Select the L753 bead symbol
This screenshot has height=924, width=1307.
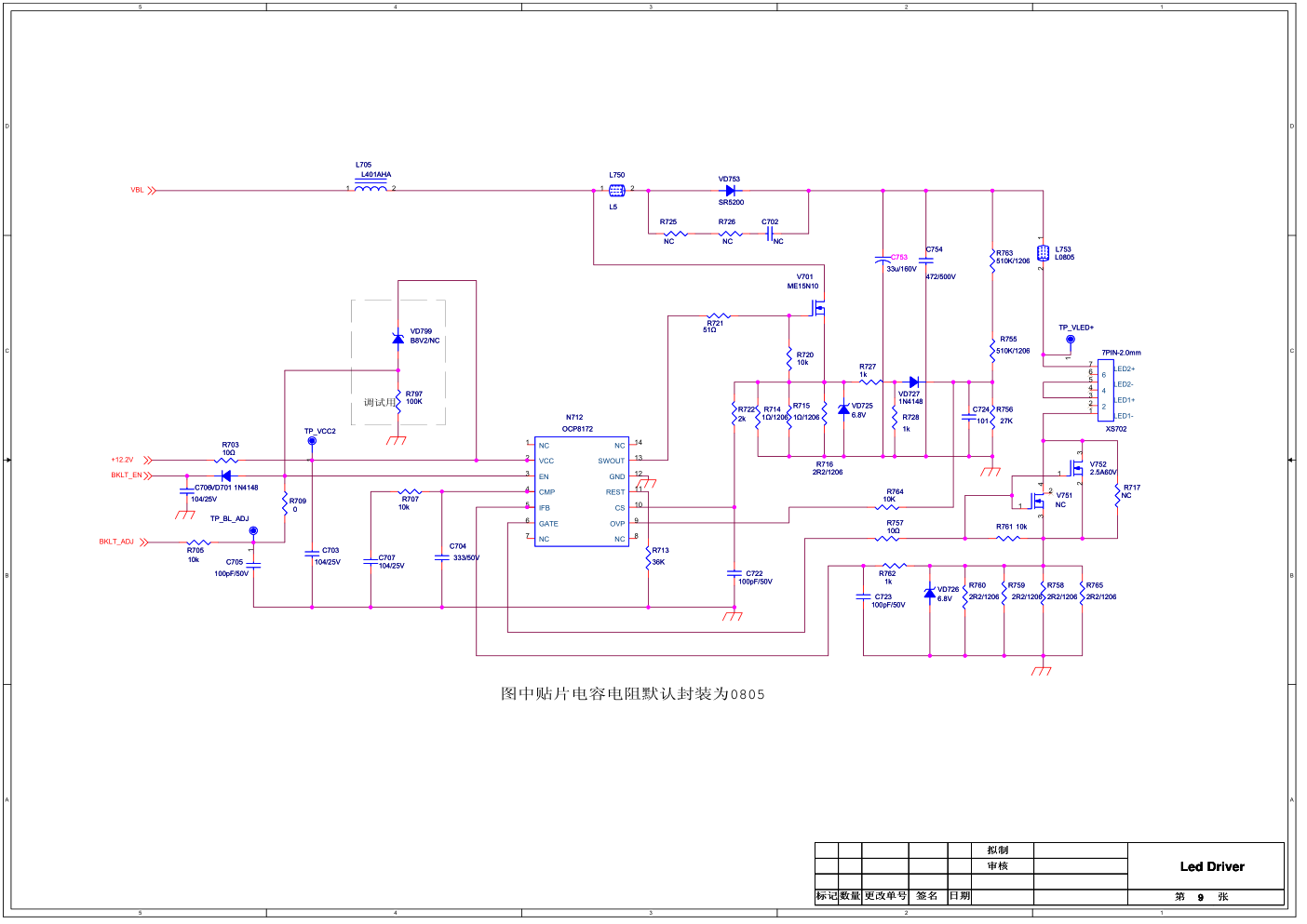pyautogui.click(x=1044, y=253)
